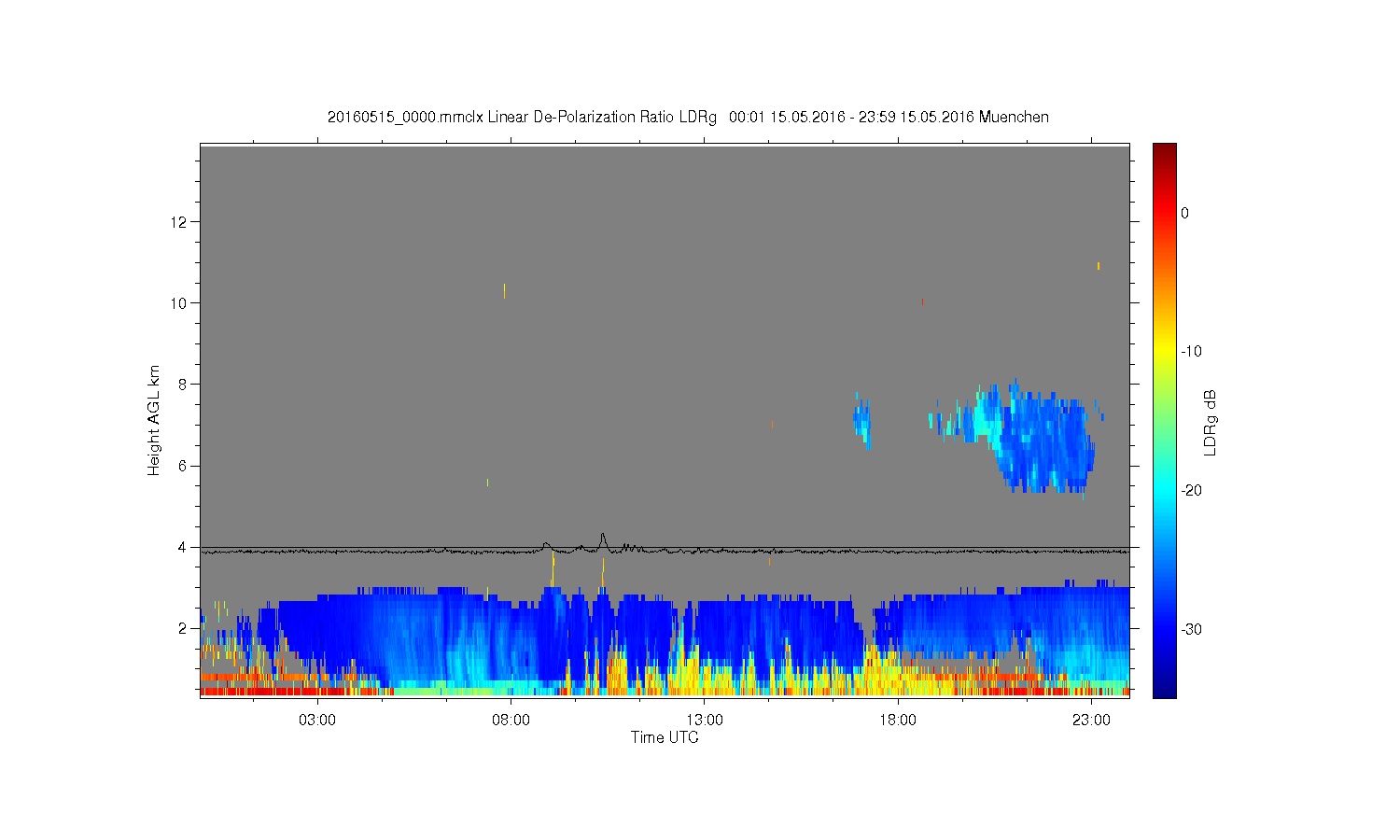
Task: Click the small cyan cloud patch near 17:00
Action: 862,420
